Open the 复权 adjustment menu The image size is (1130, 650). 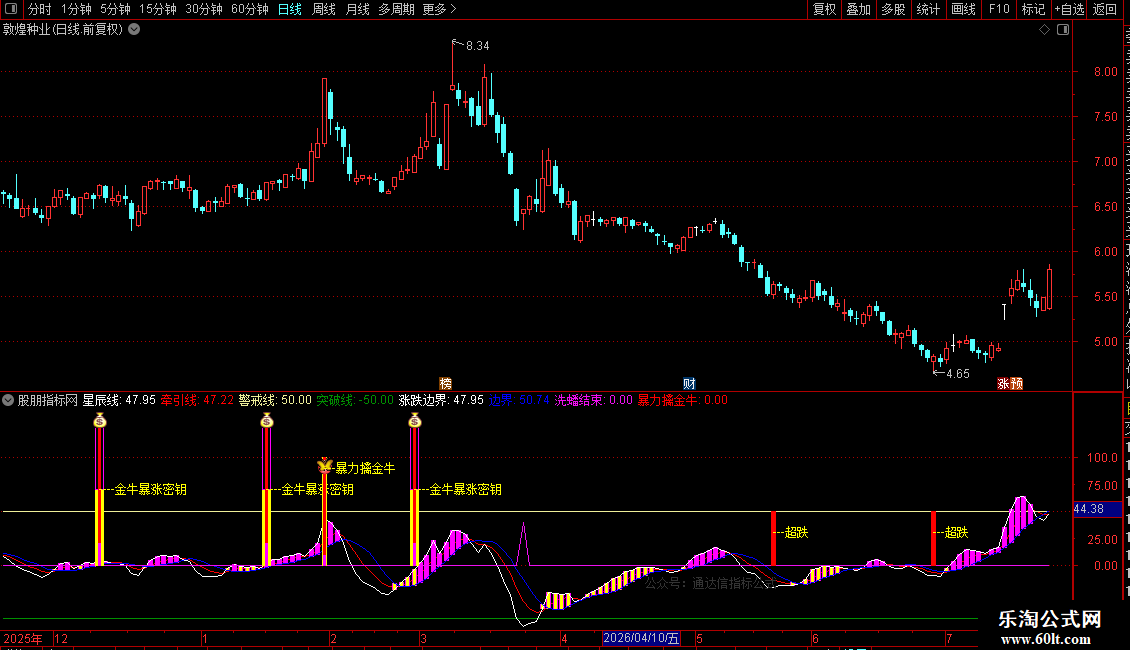point(824,9)
